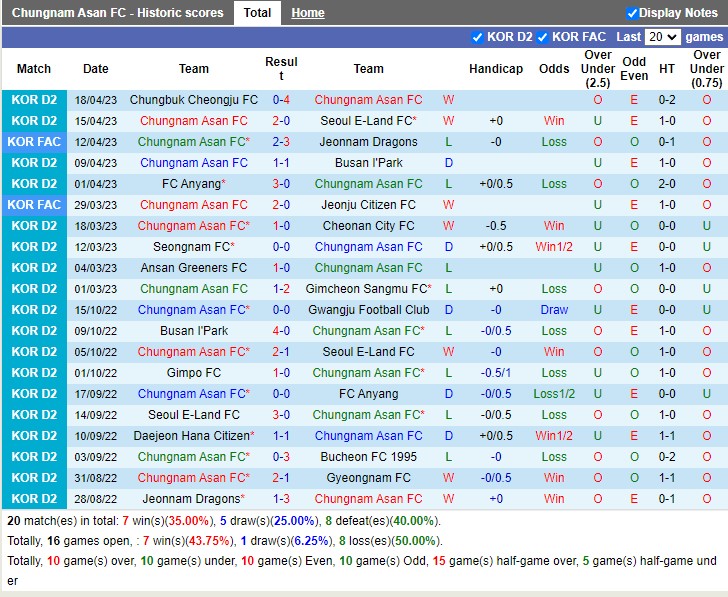Open Gimpo FC team link
This screenshot has width=728, height=597.
pyautogui.click(x=194, y=373)
